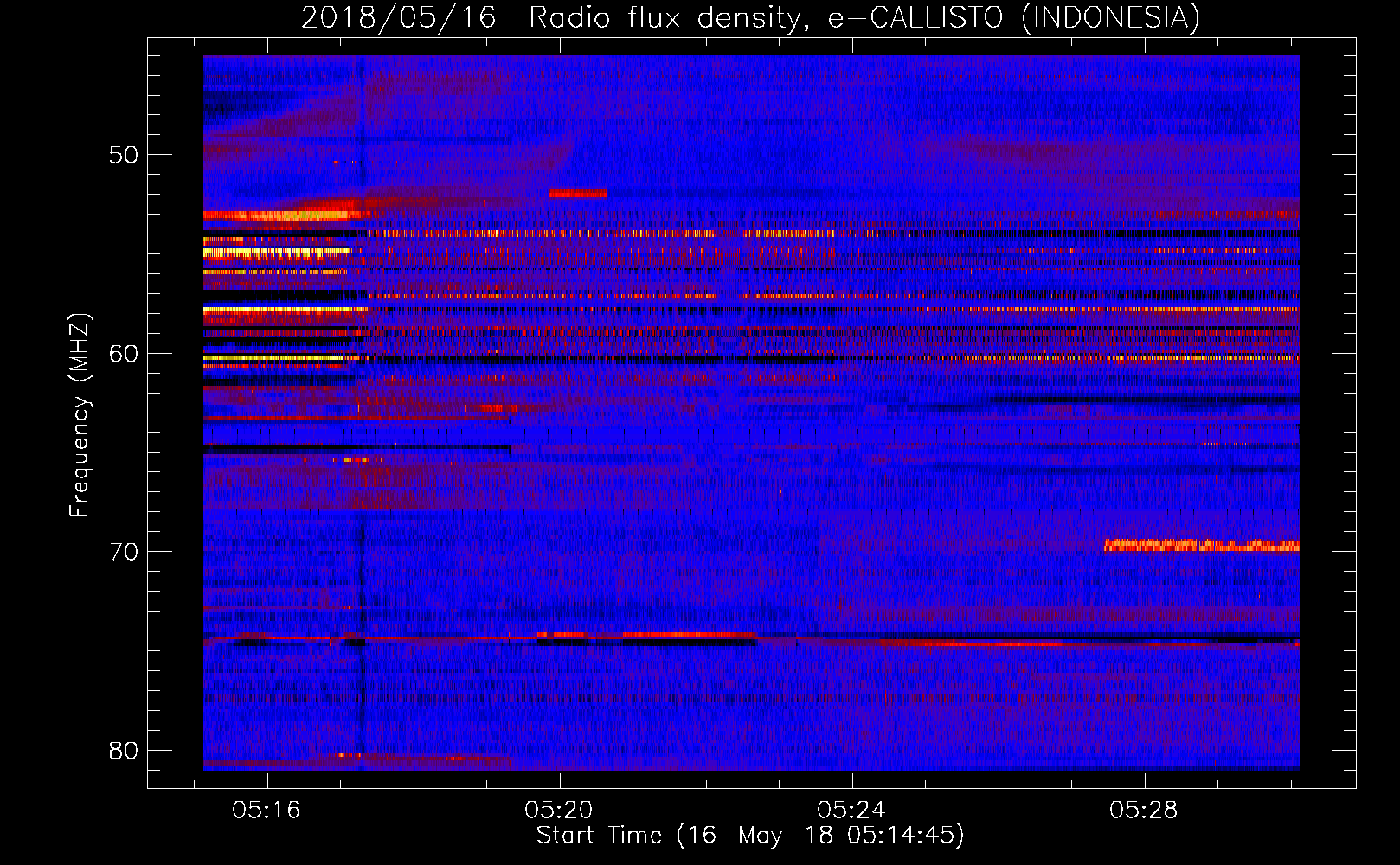1400x865 pixels.
Task: Click the bright orange burst near 70 MHz
Action: pos(1201,546)
